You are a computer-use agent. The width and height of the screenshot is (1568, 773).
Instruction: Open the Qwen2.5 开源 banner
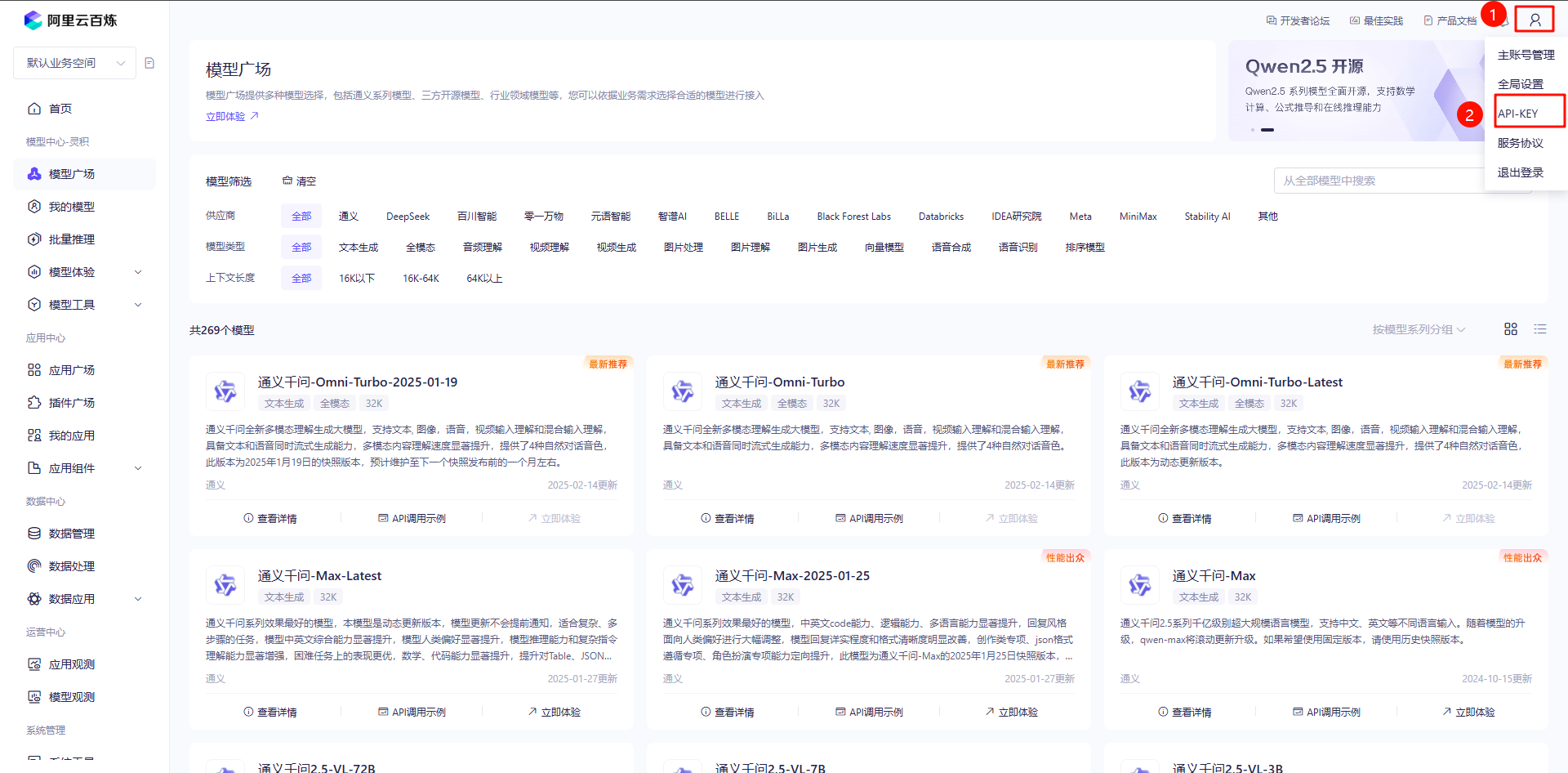tap(1356, 91)
